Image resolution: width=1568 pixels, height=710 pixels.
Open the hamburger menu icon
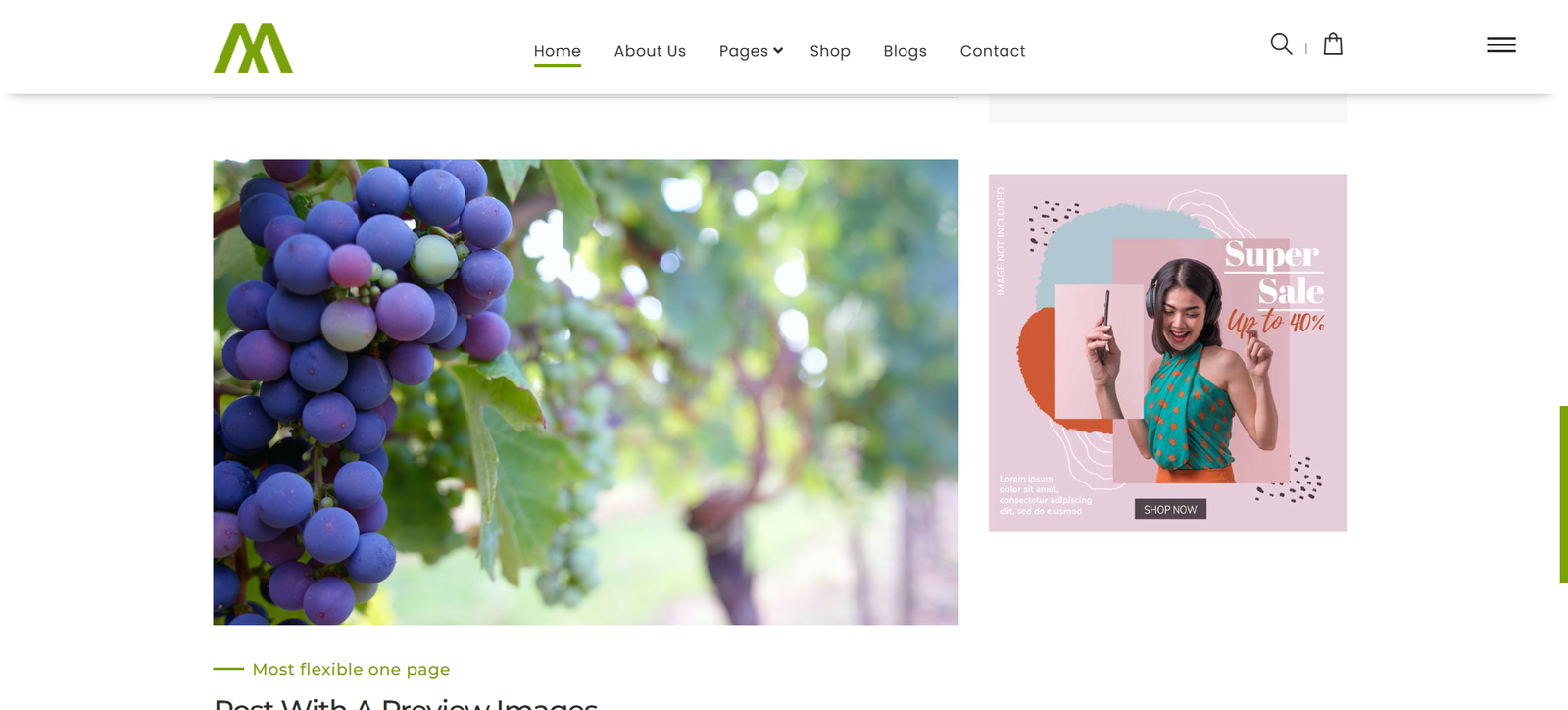1500,45
